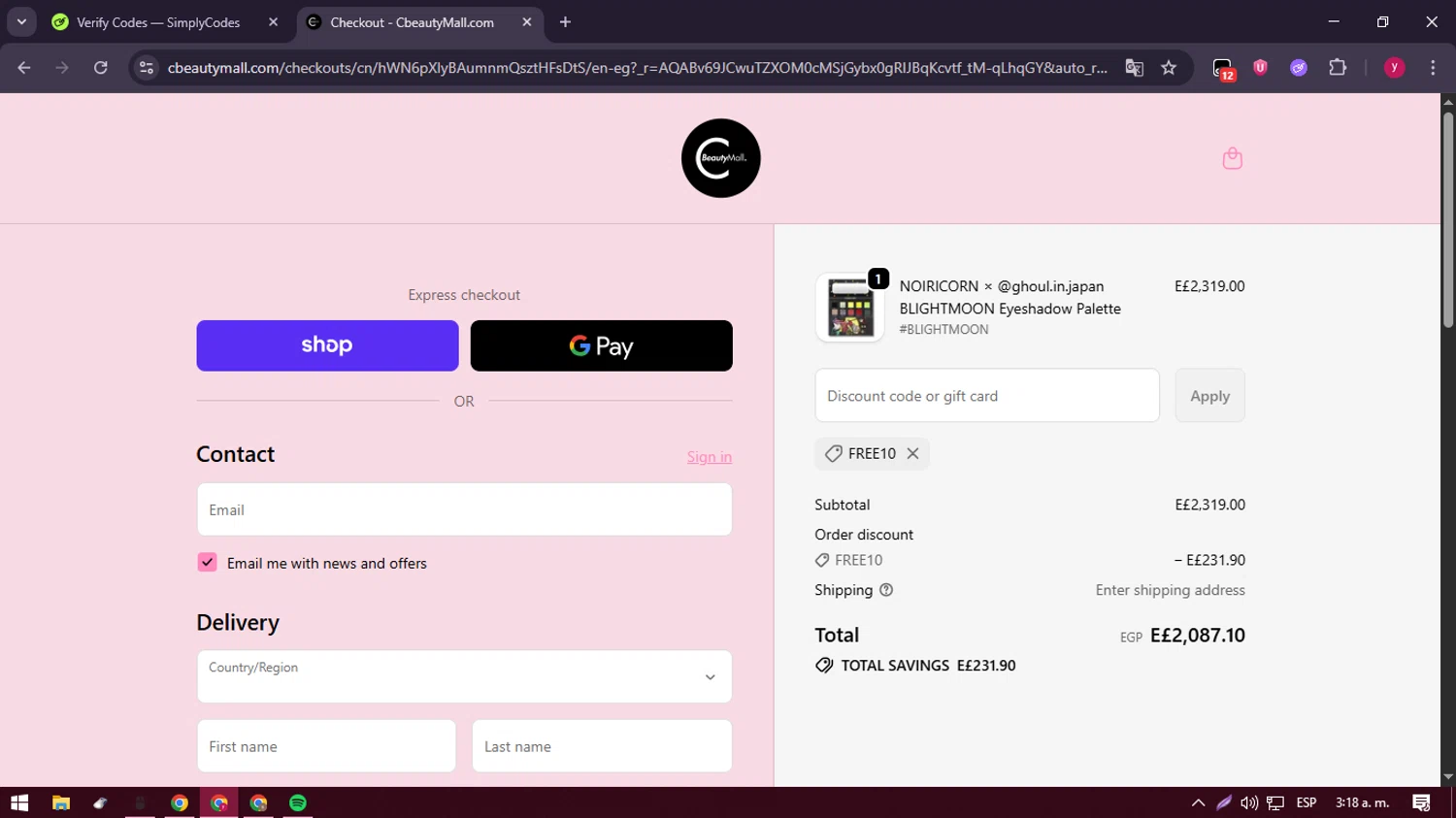Open the shopping bag cart icon

[1232, 158]
